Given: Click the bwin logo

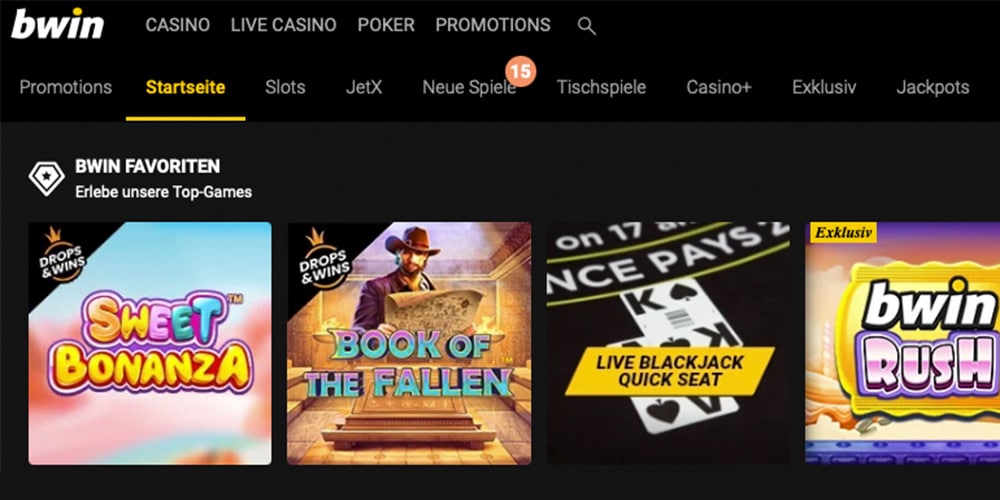Looking at the screenshot, I should click(x=57, y=24).
